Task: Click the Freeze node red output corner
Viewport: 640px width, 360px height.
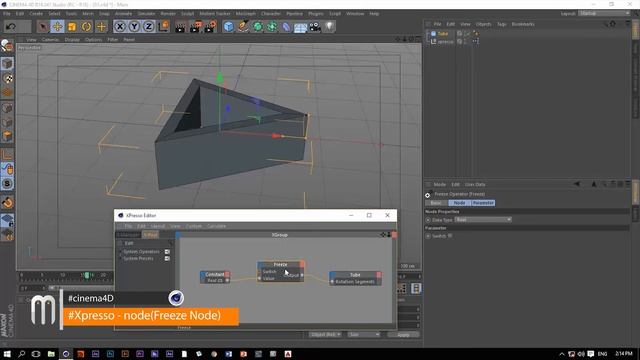Action: pyautogui.click(x=302, y=264)
